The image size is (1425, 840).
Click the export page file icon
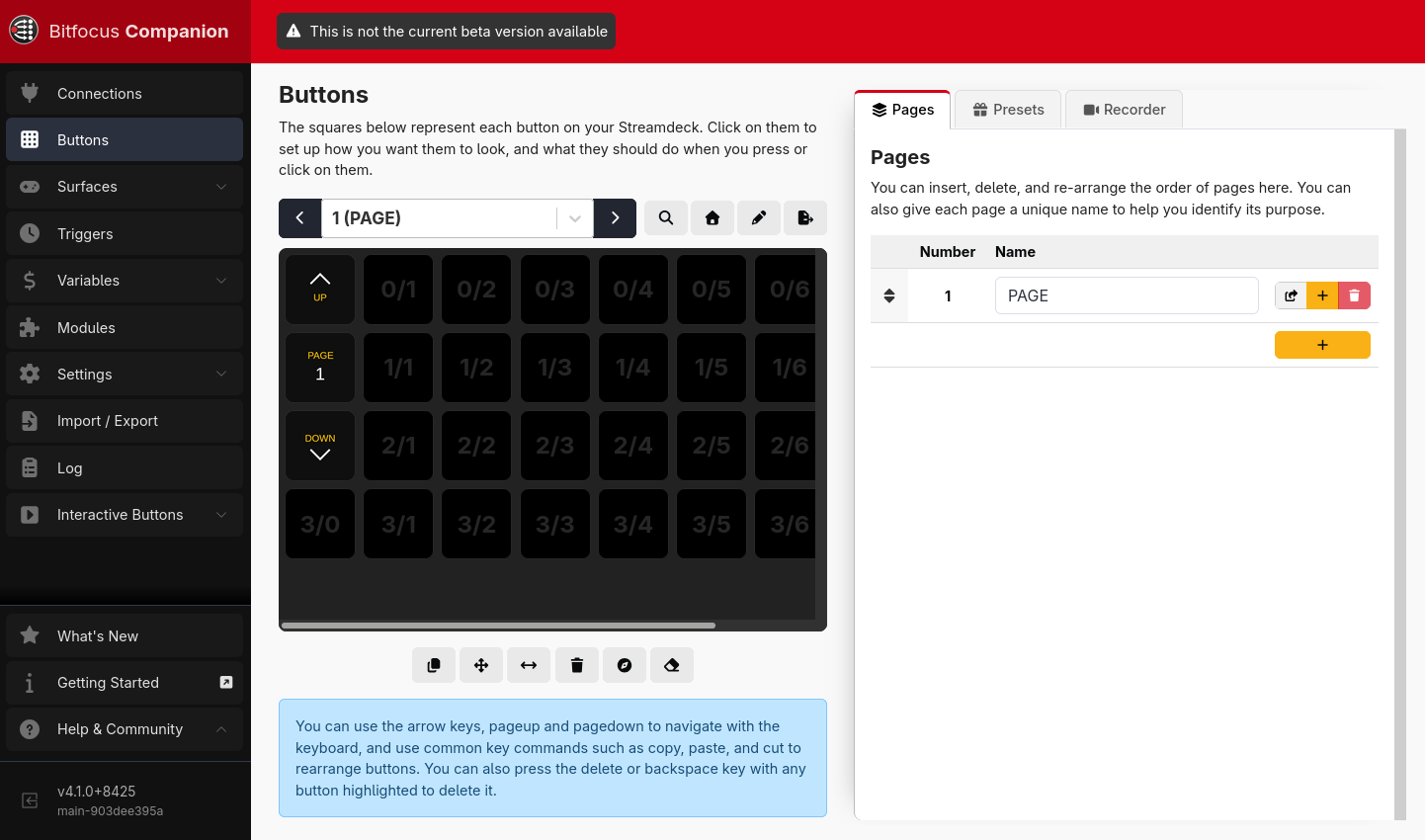805,218
